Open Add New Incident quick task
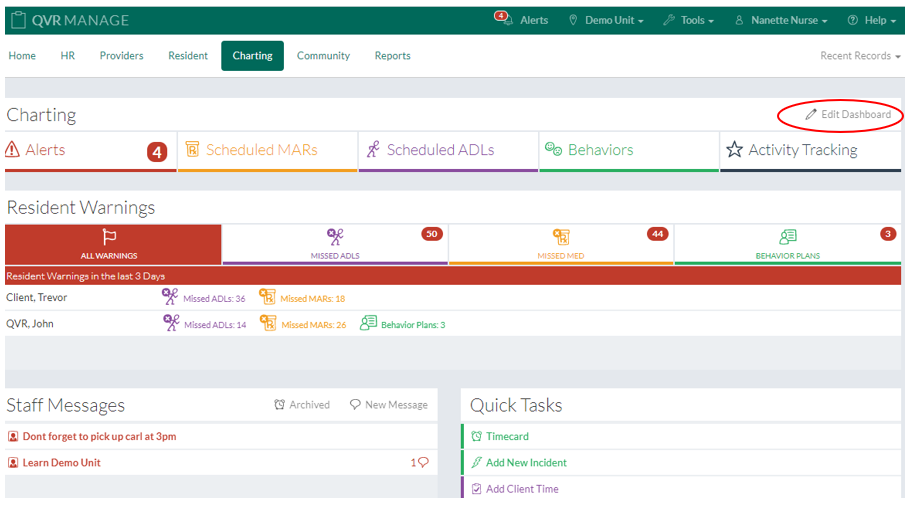 pyautogui.click(x=526, y=463)
